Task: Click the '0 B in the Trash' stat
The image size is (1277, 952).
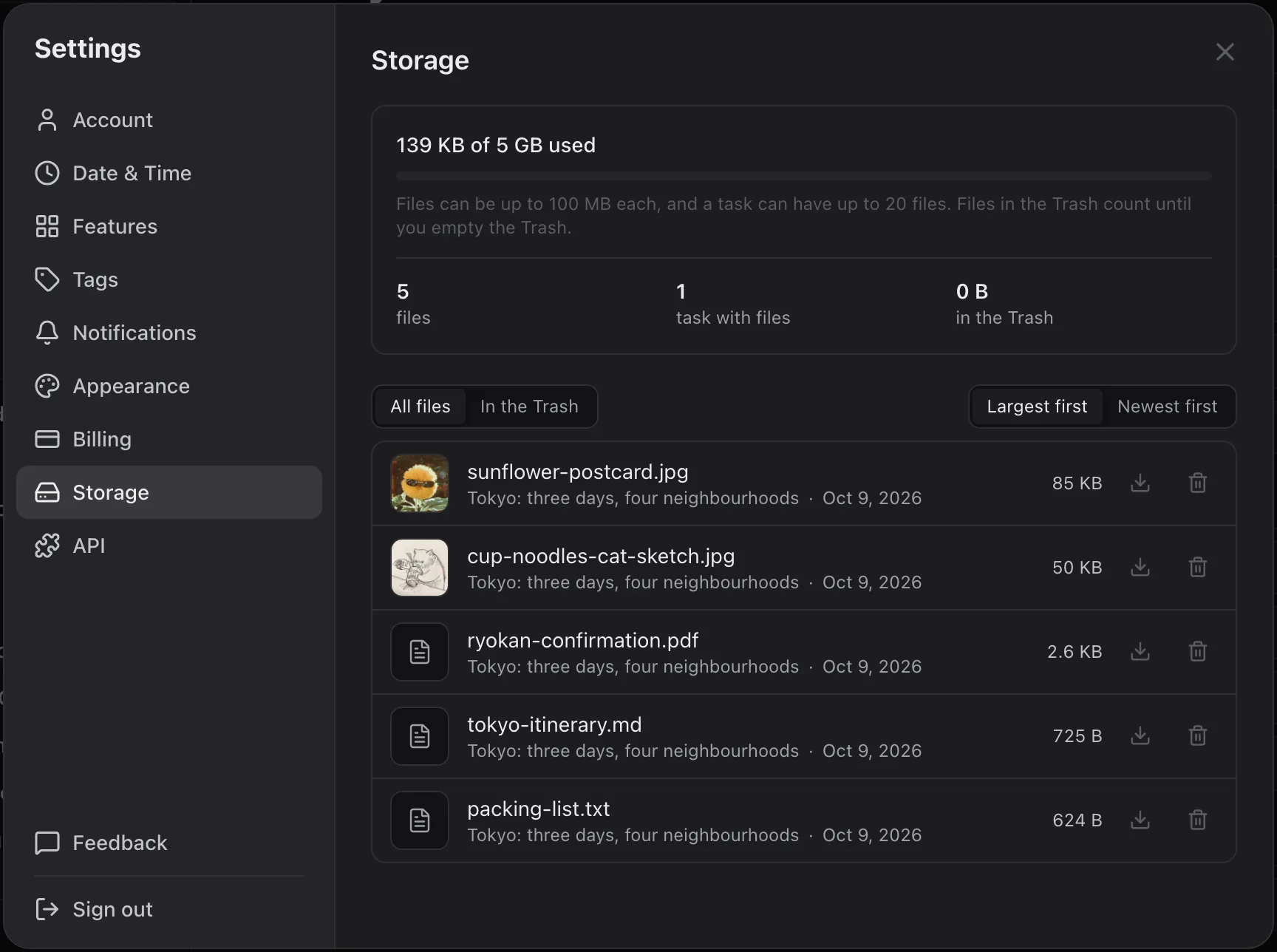Action: click(x=1004, y=304)
